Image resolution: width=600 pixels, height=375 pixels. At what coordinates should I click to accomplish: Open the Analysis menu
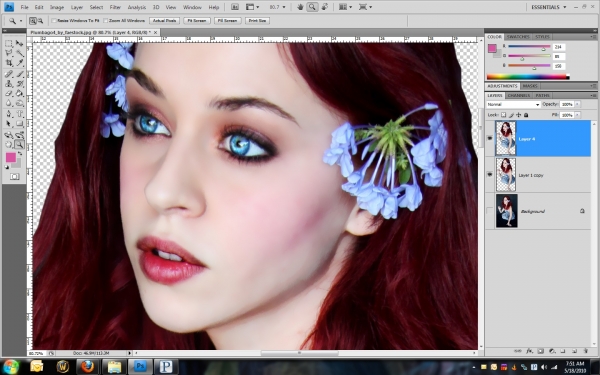point(137,7)
